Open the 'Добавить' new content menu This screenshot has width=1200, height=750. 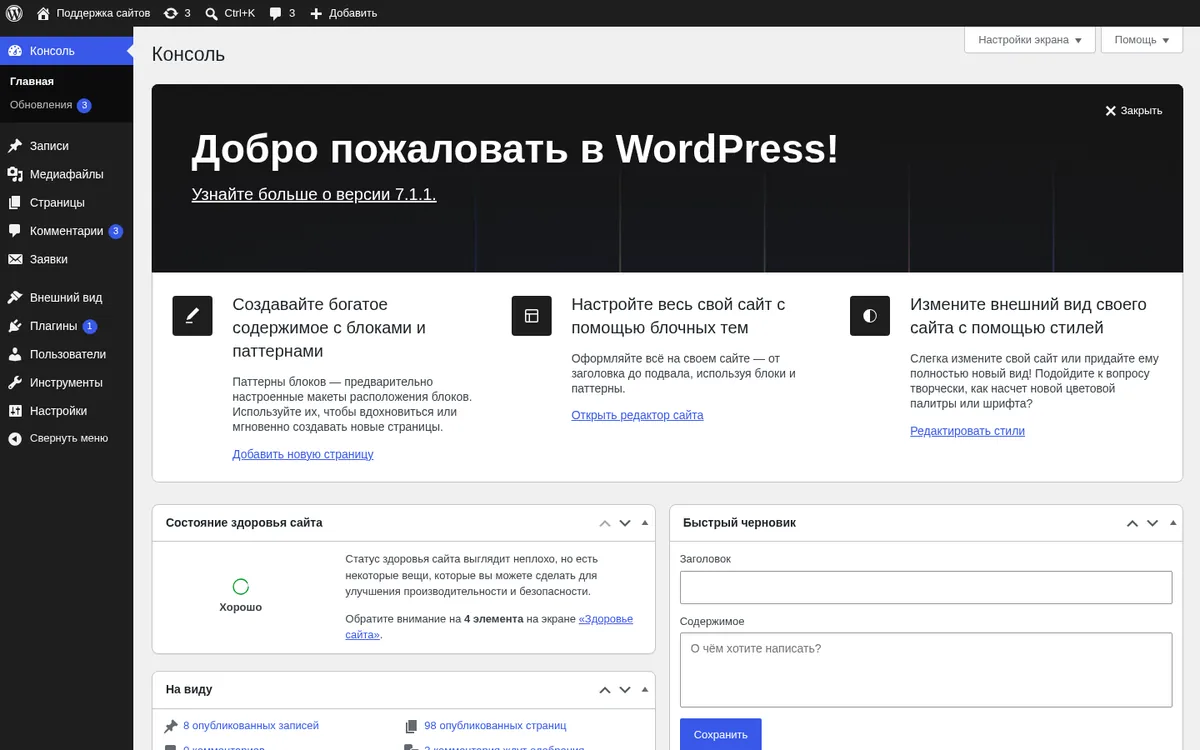(x=343, y=13)
